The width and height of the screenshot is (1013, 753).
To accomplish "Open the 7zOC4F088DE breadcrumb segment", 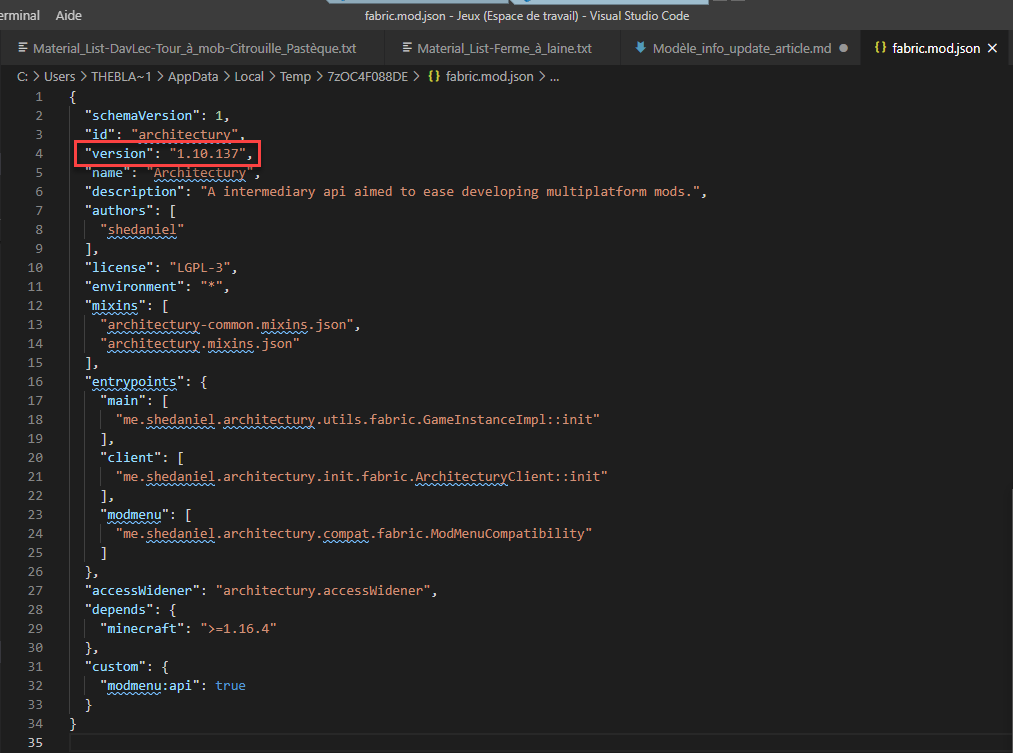I will click(368, 77).
